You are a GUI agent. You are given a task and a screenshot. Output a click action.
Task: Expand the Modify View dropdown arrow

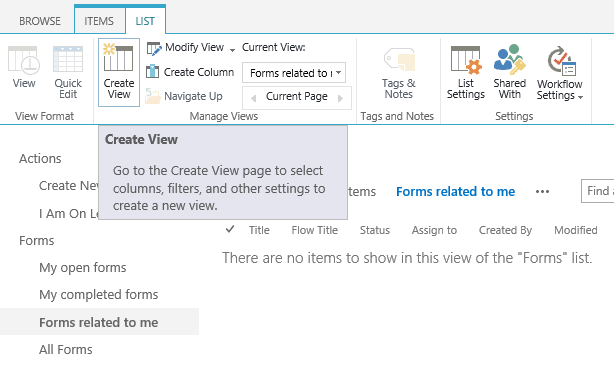click(232, 50)
